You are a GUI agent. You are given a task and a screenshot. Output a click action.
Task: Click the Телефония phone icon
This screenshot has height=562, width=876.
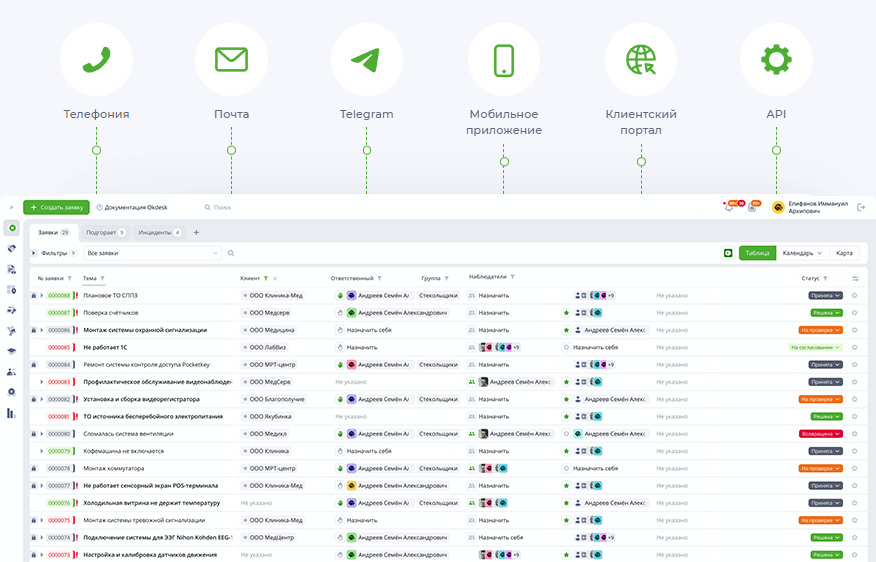pyautogui.click(x=96, y=59)
